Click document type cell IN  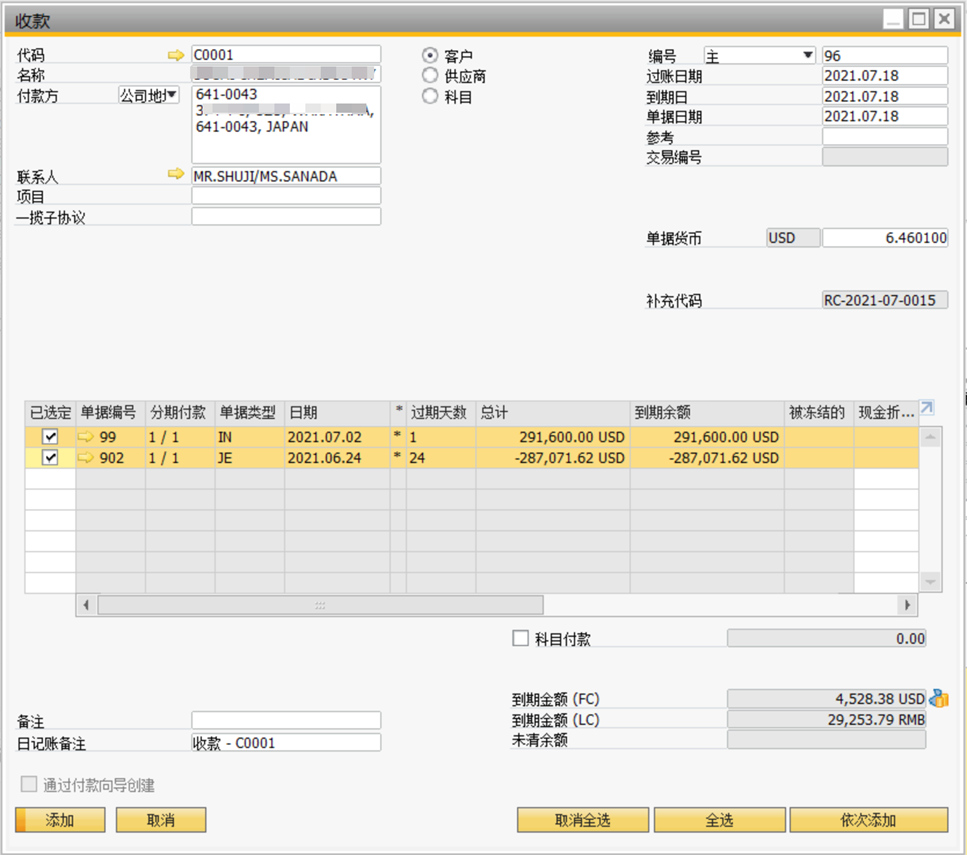point(250,437)
